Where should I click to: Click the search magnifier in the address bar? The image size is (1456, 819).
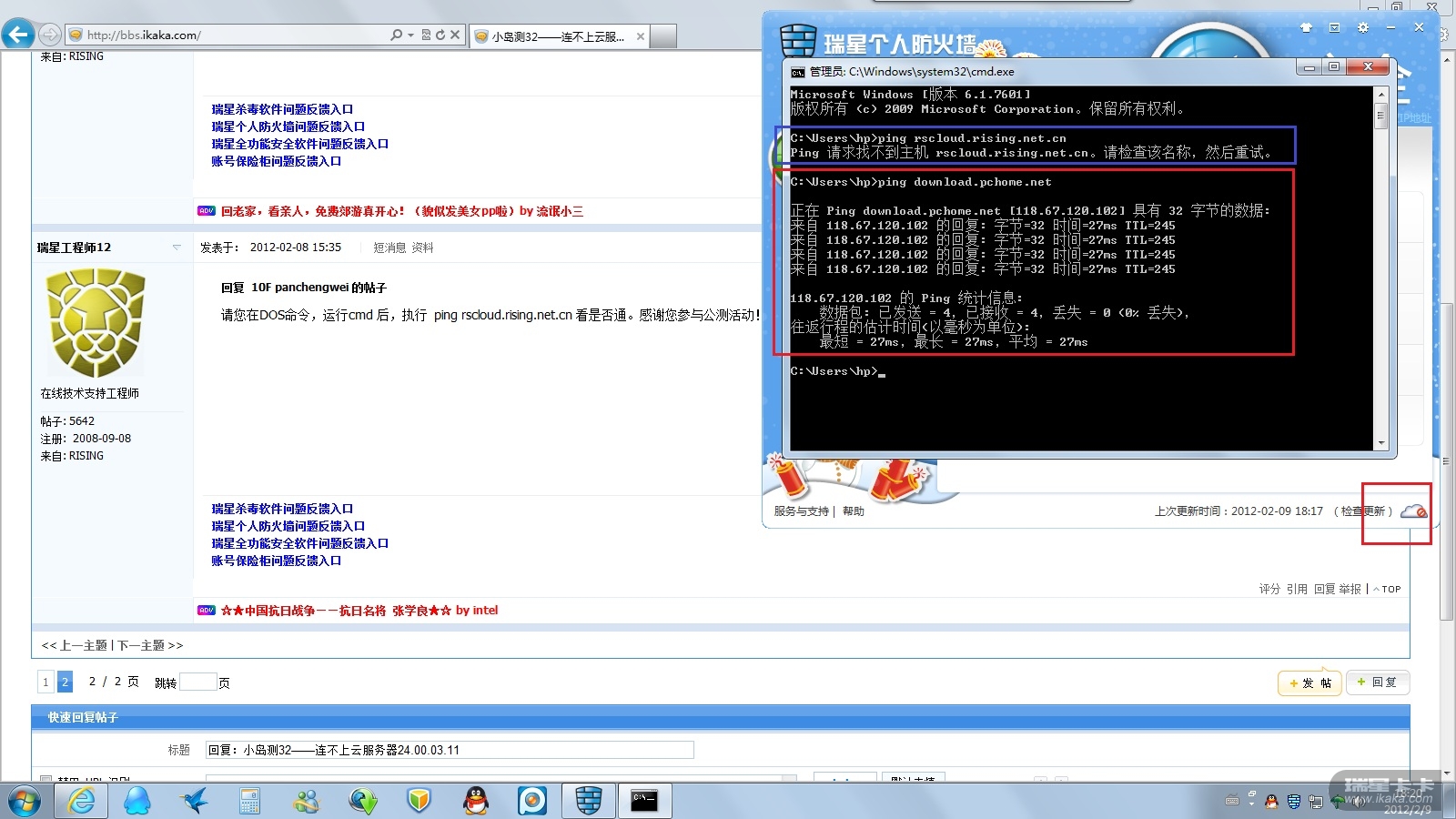click(x=396, y=35)
